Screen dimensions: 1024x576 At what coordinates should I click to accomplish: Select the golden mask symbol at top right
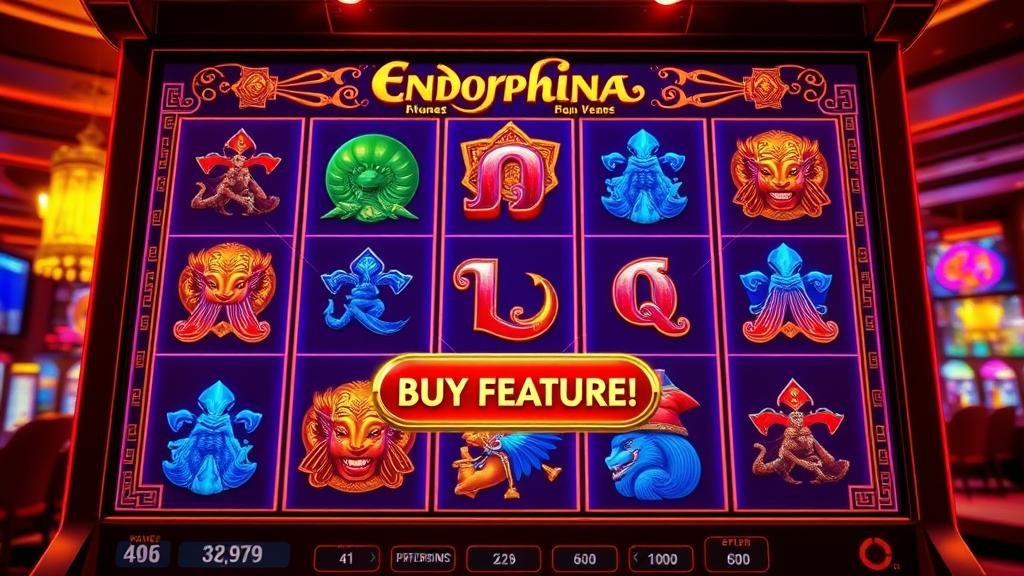(x=780, y=175)
